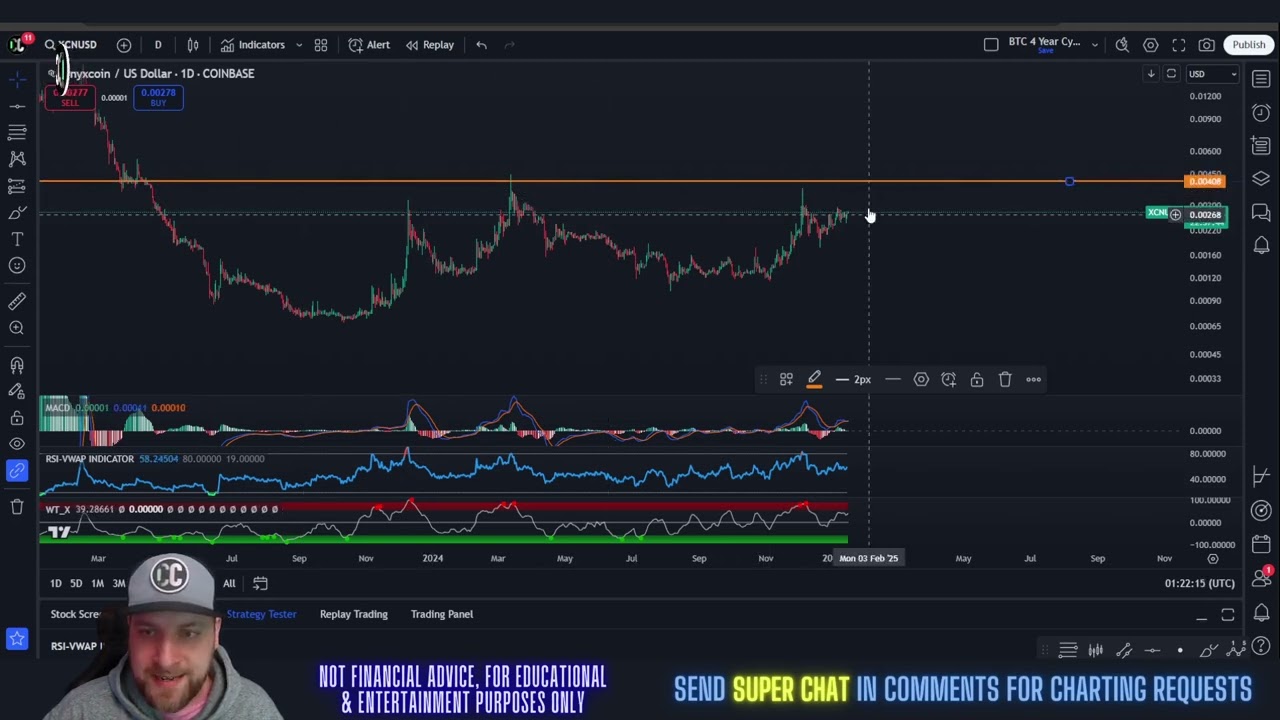1280x720 pixels.
Task: Open drawing templates in floating toolbar
Action: coord(786,379)
